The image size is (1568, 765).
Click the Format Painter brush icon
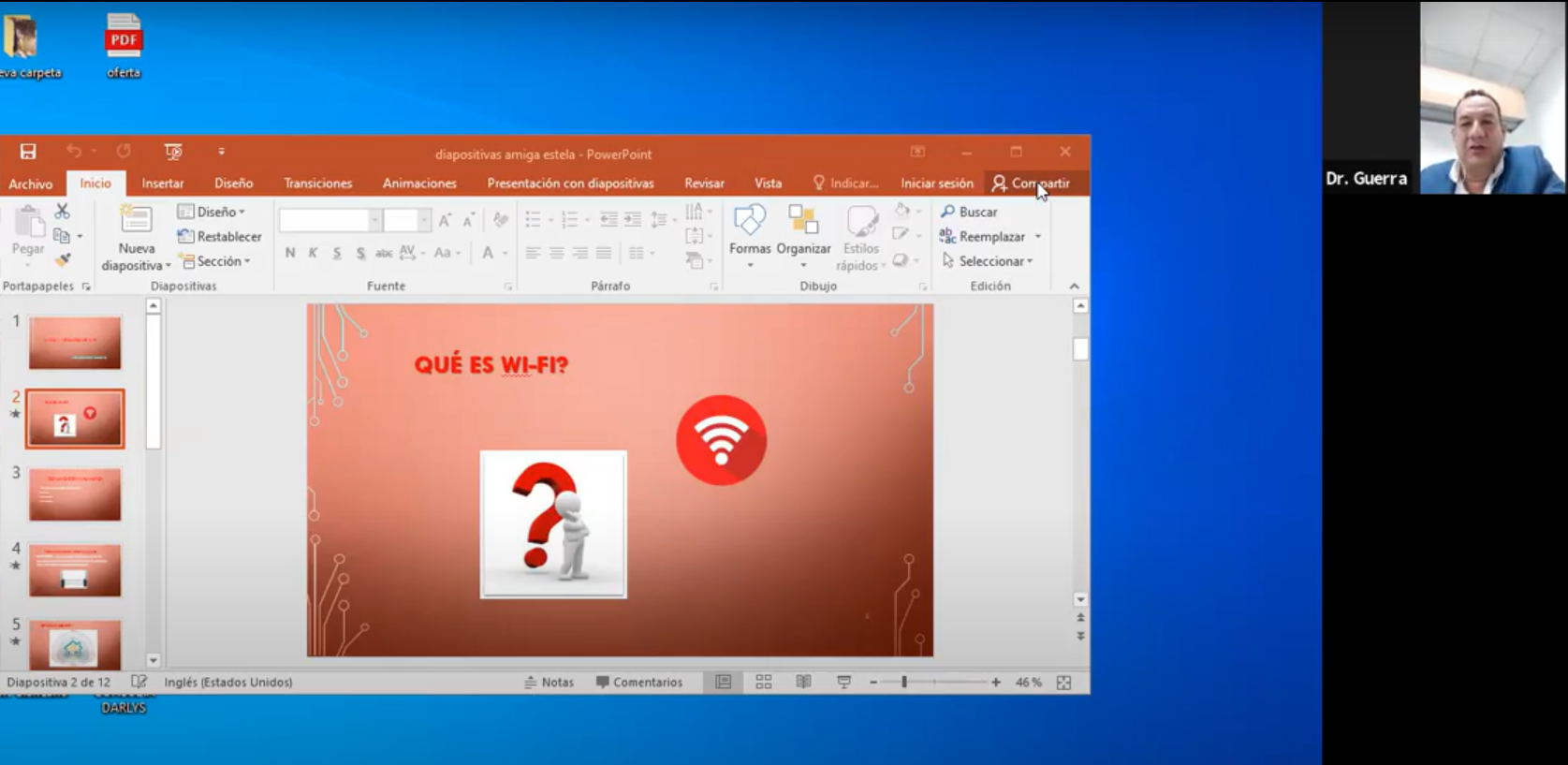pos(63,260)
